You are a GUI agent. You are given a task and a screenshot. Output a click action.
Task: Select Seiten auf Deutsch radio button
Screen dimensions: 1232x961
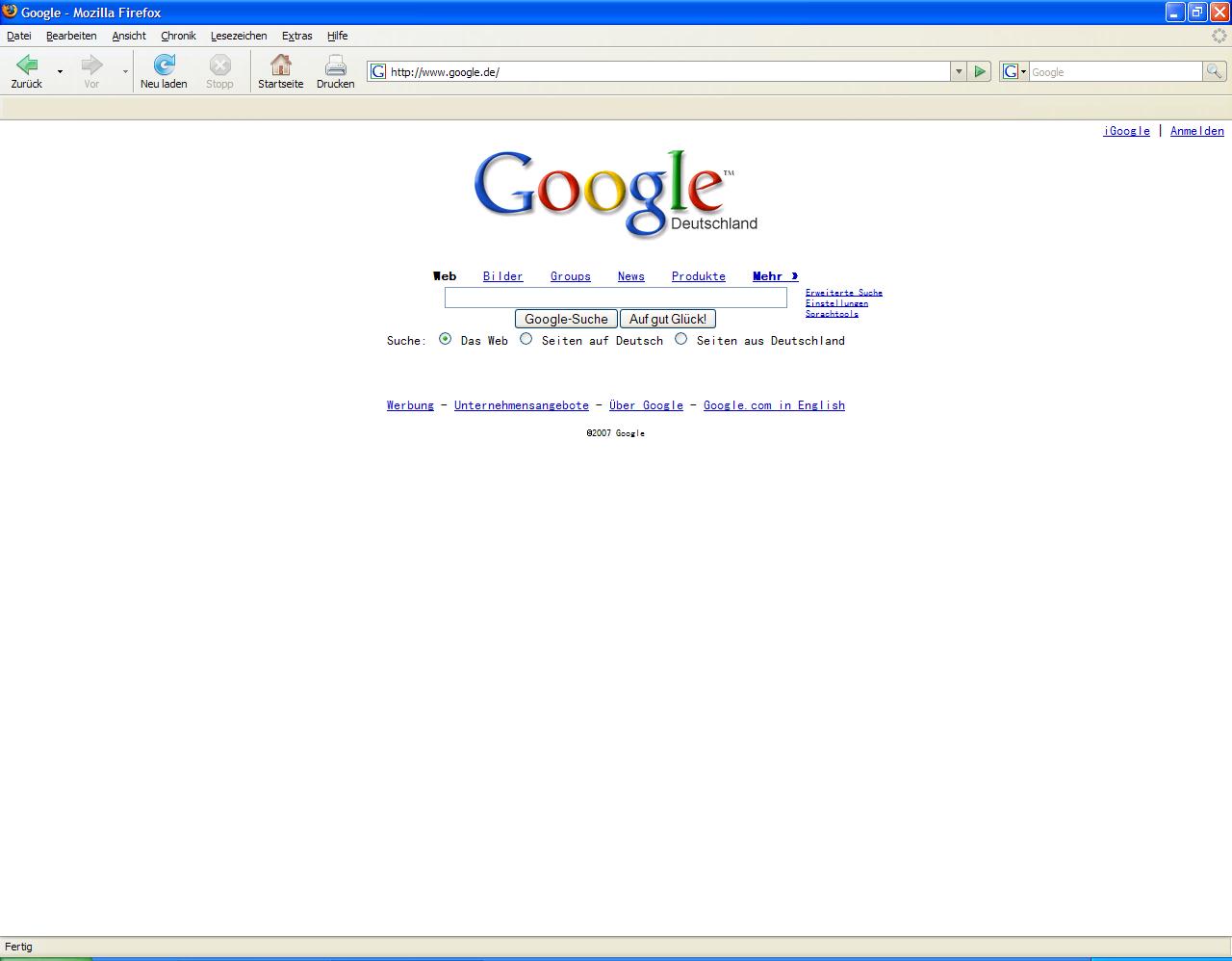point(526,339)
